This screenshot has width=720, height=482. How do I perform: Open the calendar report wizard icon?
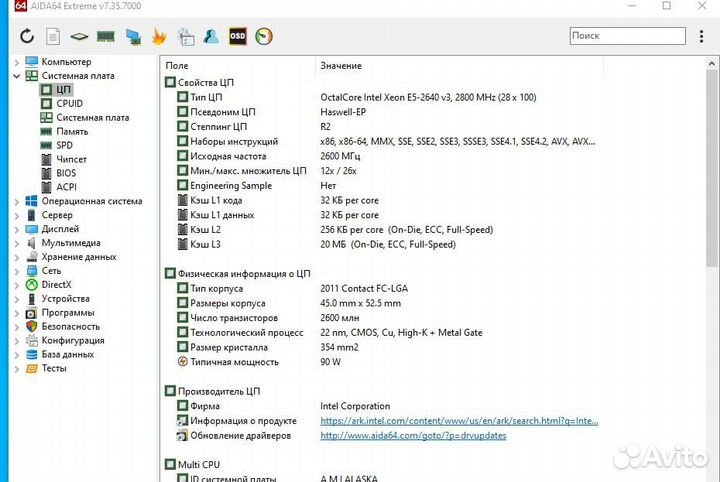click(186, 37)
